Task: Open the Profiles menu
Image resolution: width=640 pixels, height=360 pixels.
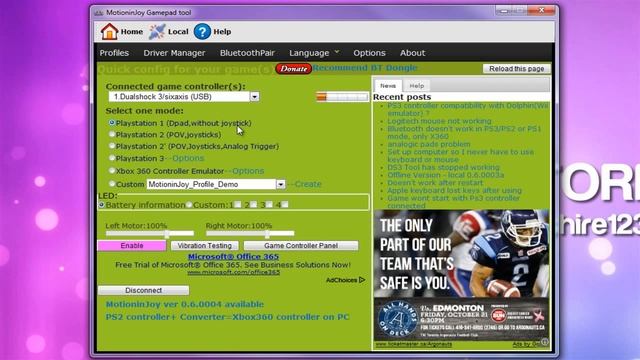Action: pos(114,53)
